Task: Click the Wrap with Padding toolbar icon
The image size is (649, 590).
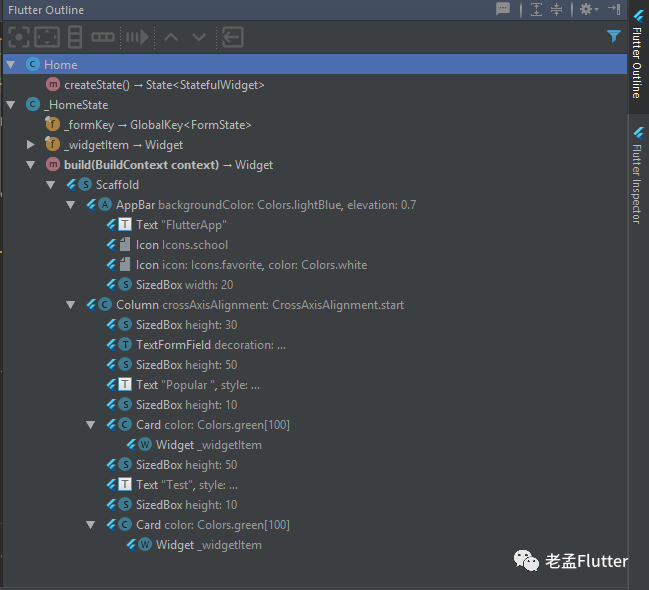Action: (x=47, y=37)
